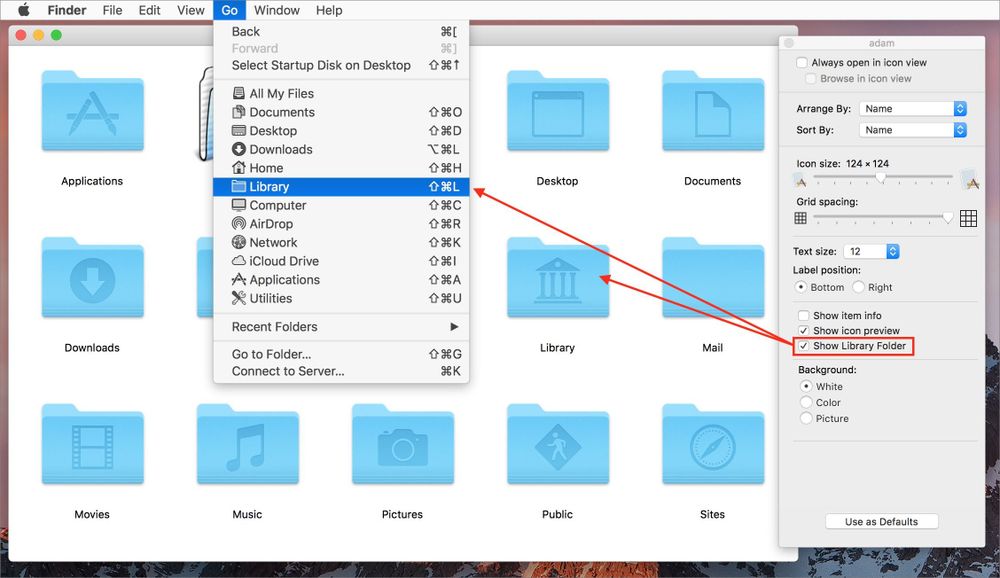Open the Pictures folder icon

coord(402,444)
